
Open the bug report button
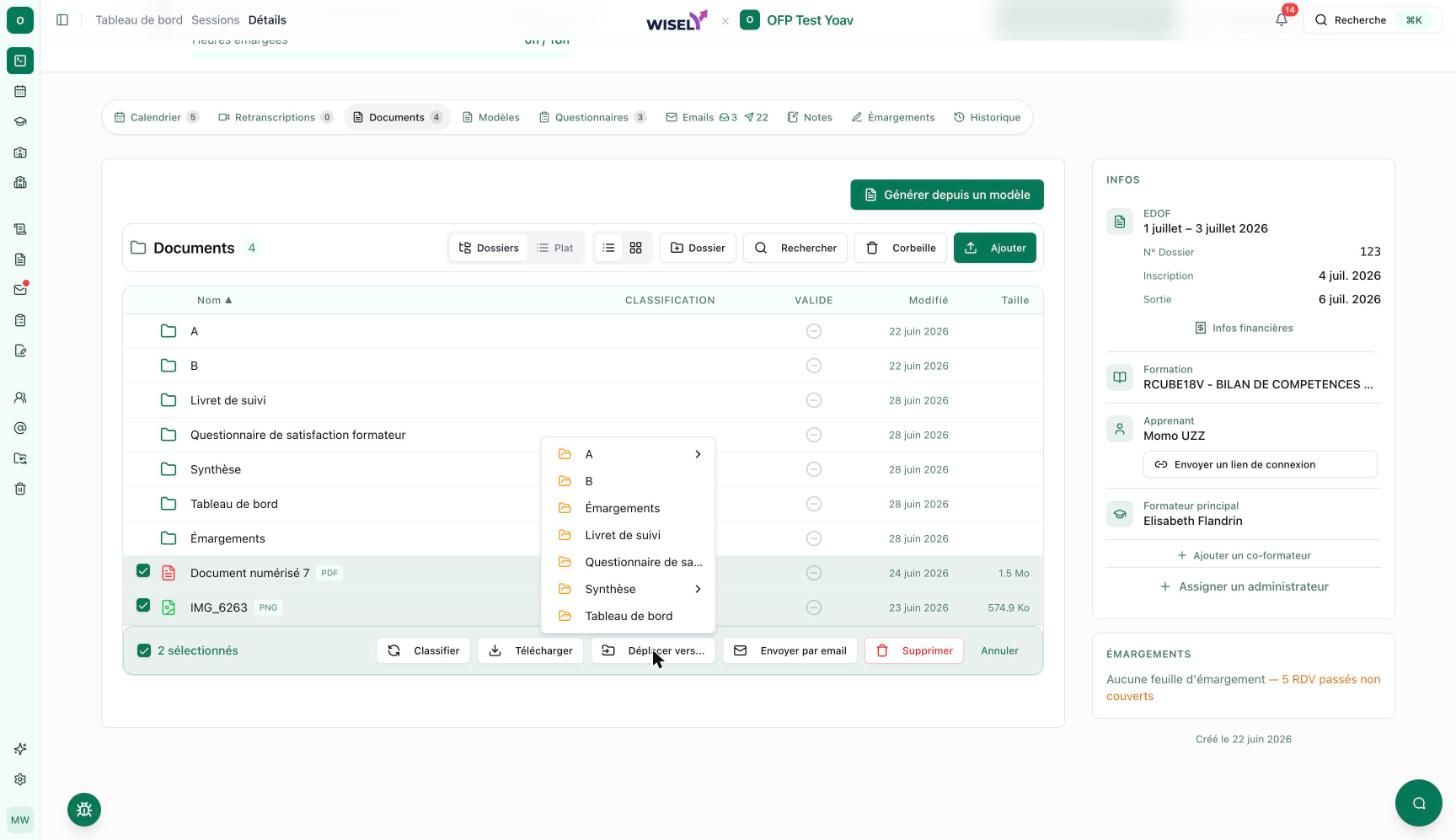(84, 809)
